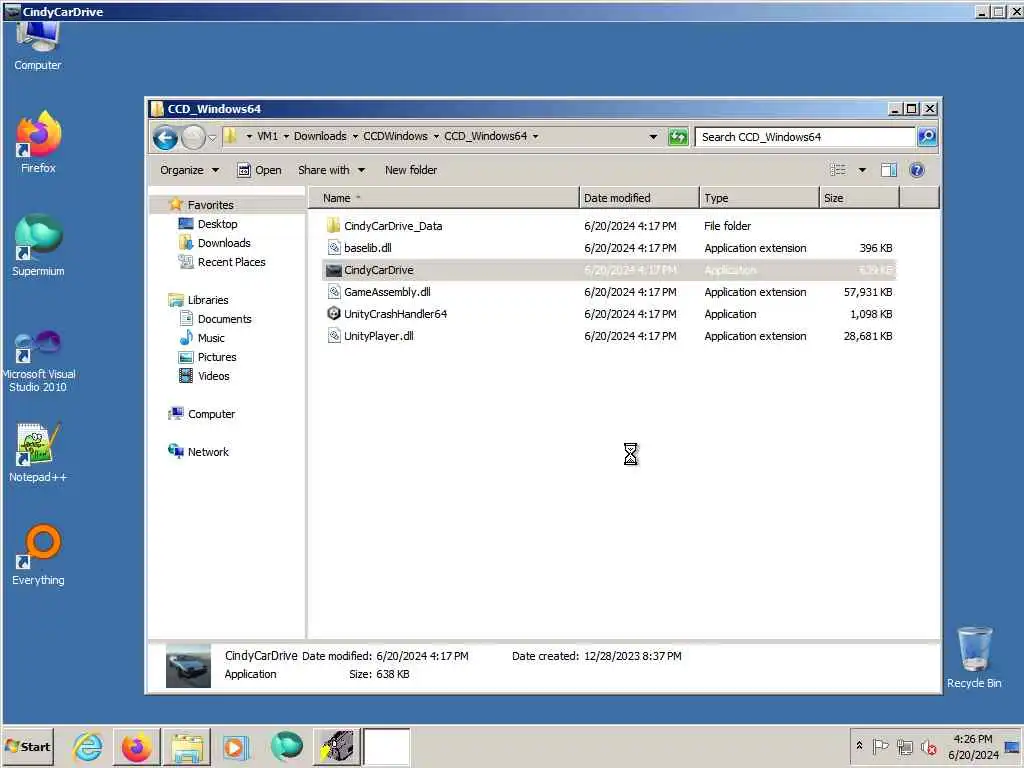Viewport: 1024px width, 768px height.
Task: Select the Firefox desktop shortcut
Action: pyautogui.click(x=38, y=142)
